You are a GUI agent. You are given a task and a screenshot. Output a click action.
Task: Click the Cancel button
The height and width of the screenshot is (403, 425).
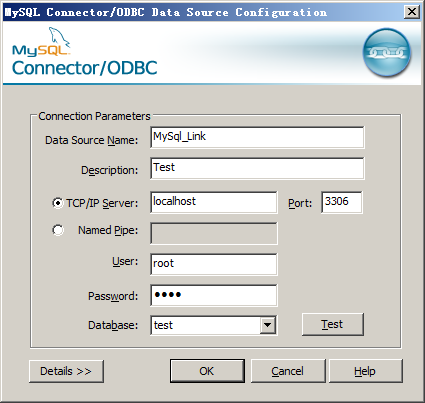(288, 371)
